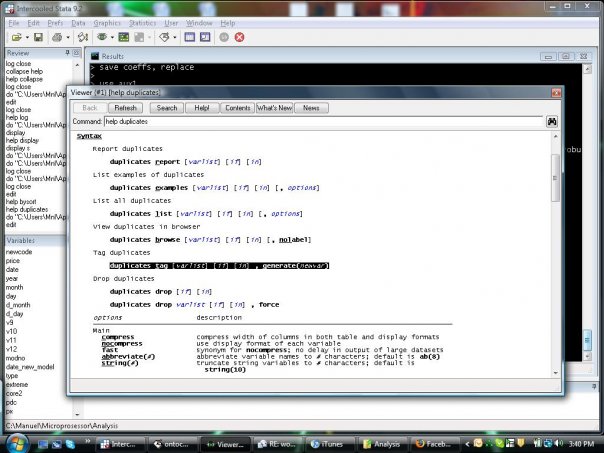This screenshot has width=604, height=453.
Task: Click the volume speaker tray icon
Action: (x=559, y=444)
